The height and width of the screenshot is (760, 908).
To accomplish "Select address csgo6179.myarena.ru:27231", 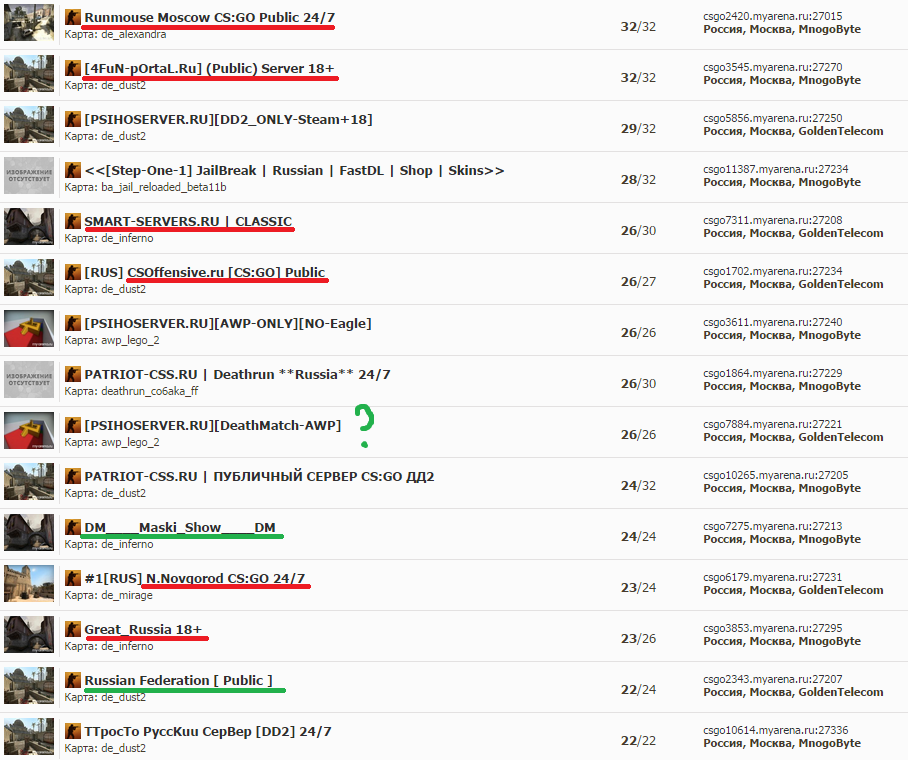I will [x=772, y=577].
